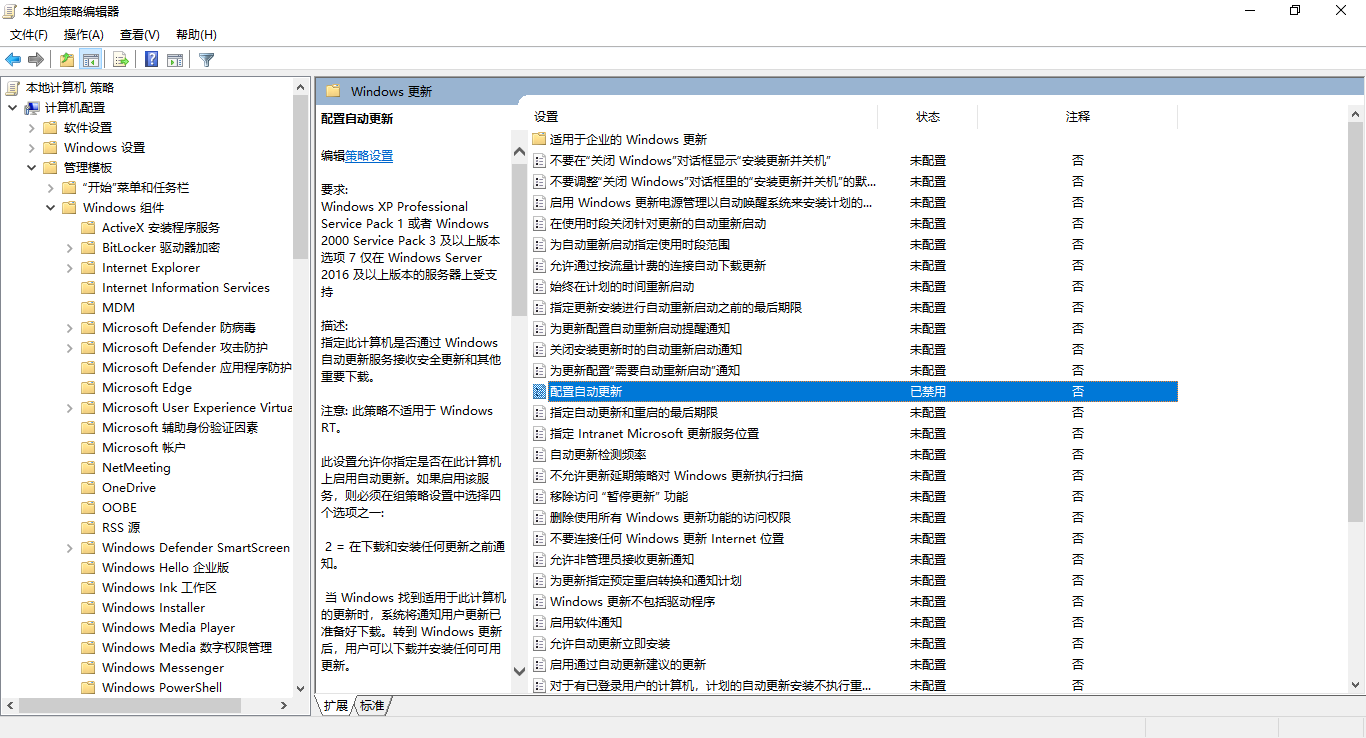Select Windows Messenger in tree
The height and width of the screenshot is (738, 1366).
point(163,668)
